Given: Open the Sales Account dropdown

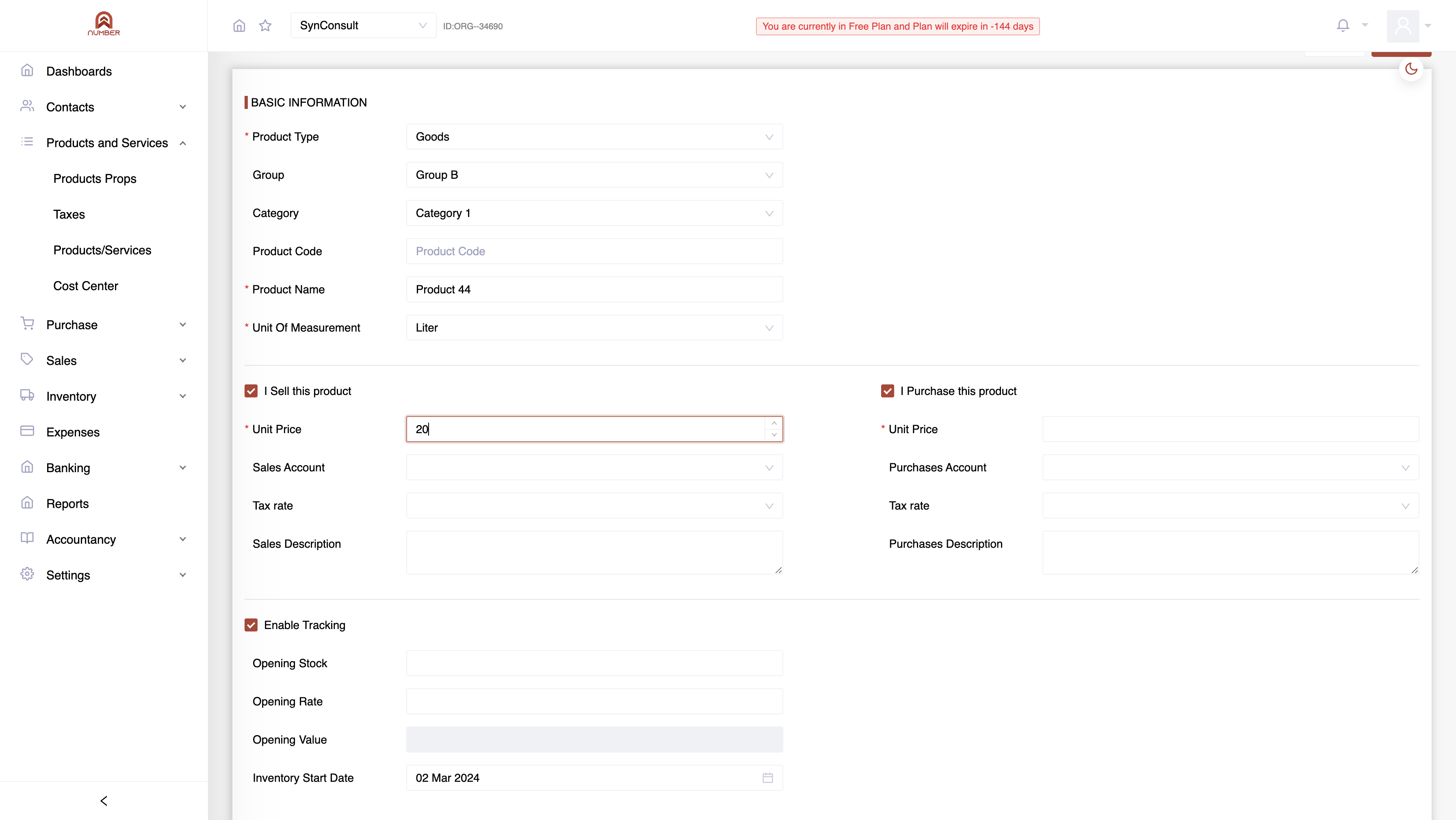Looking at the screenshot, I should (594, 468).
